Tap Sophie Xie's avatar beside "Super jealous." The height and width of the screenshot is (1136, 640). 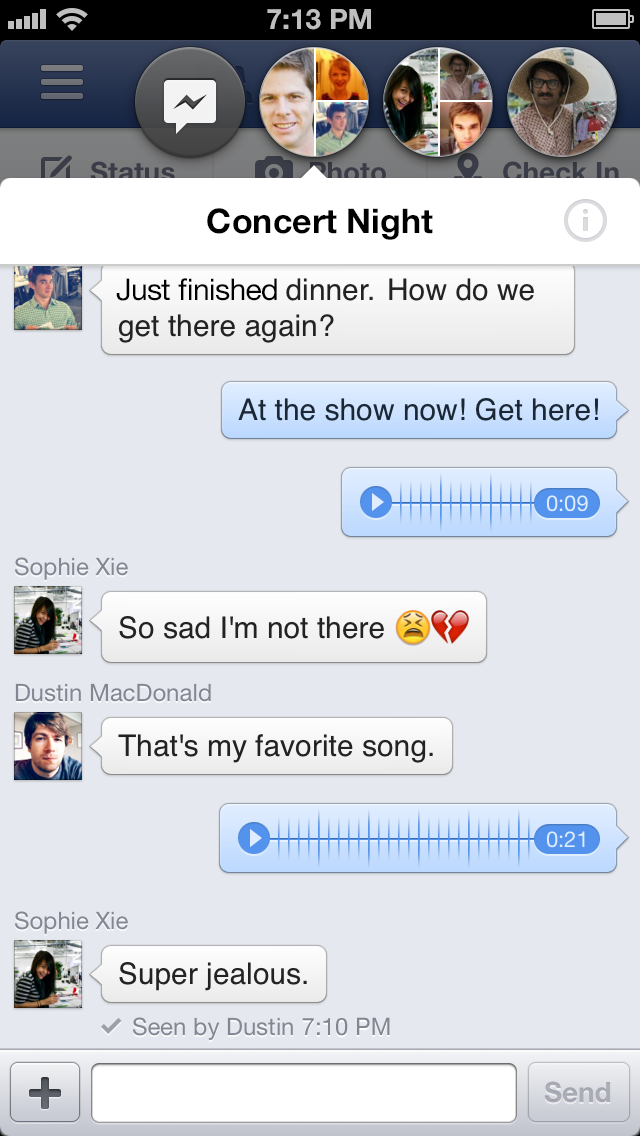[x=48, y=974]
